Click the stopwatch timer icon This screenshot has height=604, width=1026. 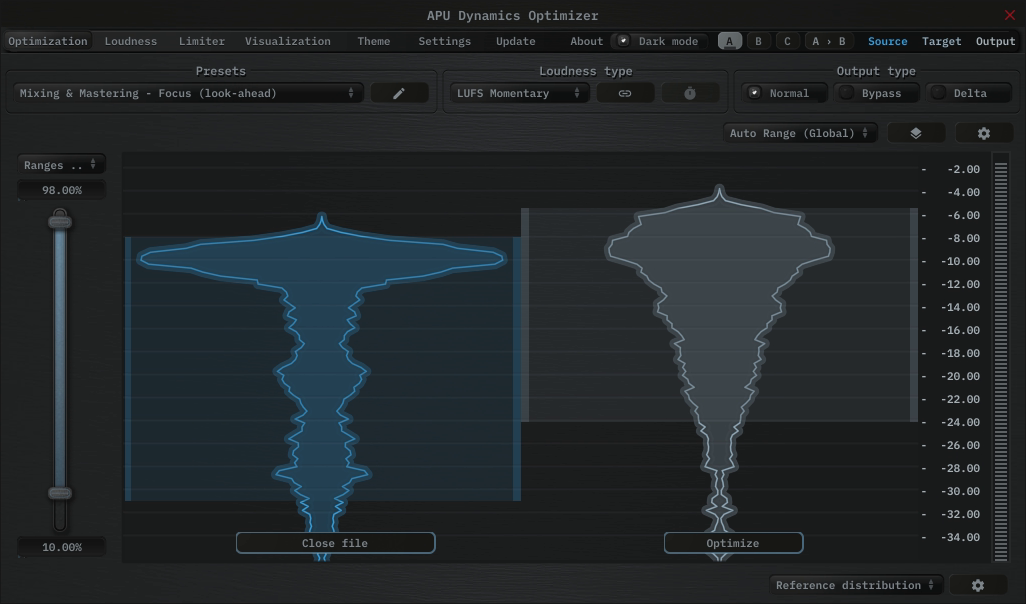[x=690, y=93]
